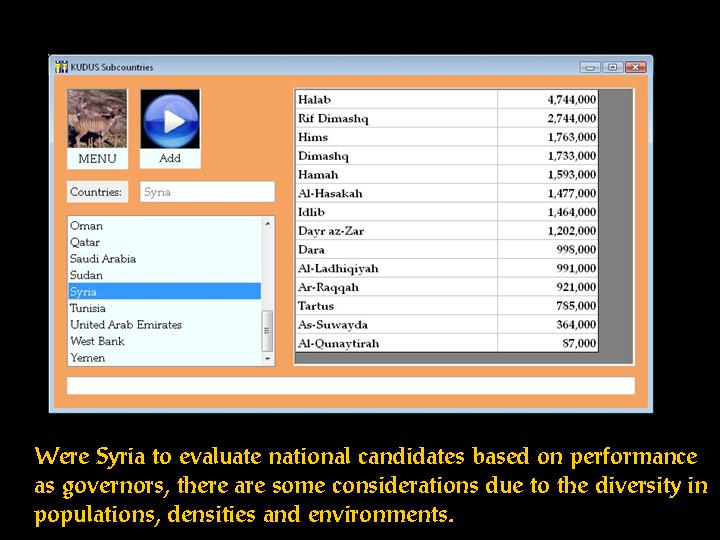Image resolution: width=720 pixels, height=540 pixels.
Task: Click the MENU label button
Action: (97, 159)
